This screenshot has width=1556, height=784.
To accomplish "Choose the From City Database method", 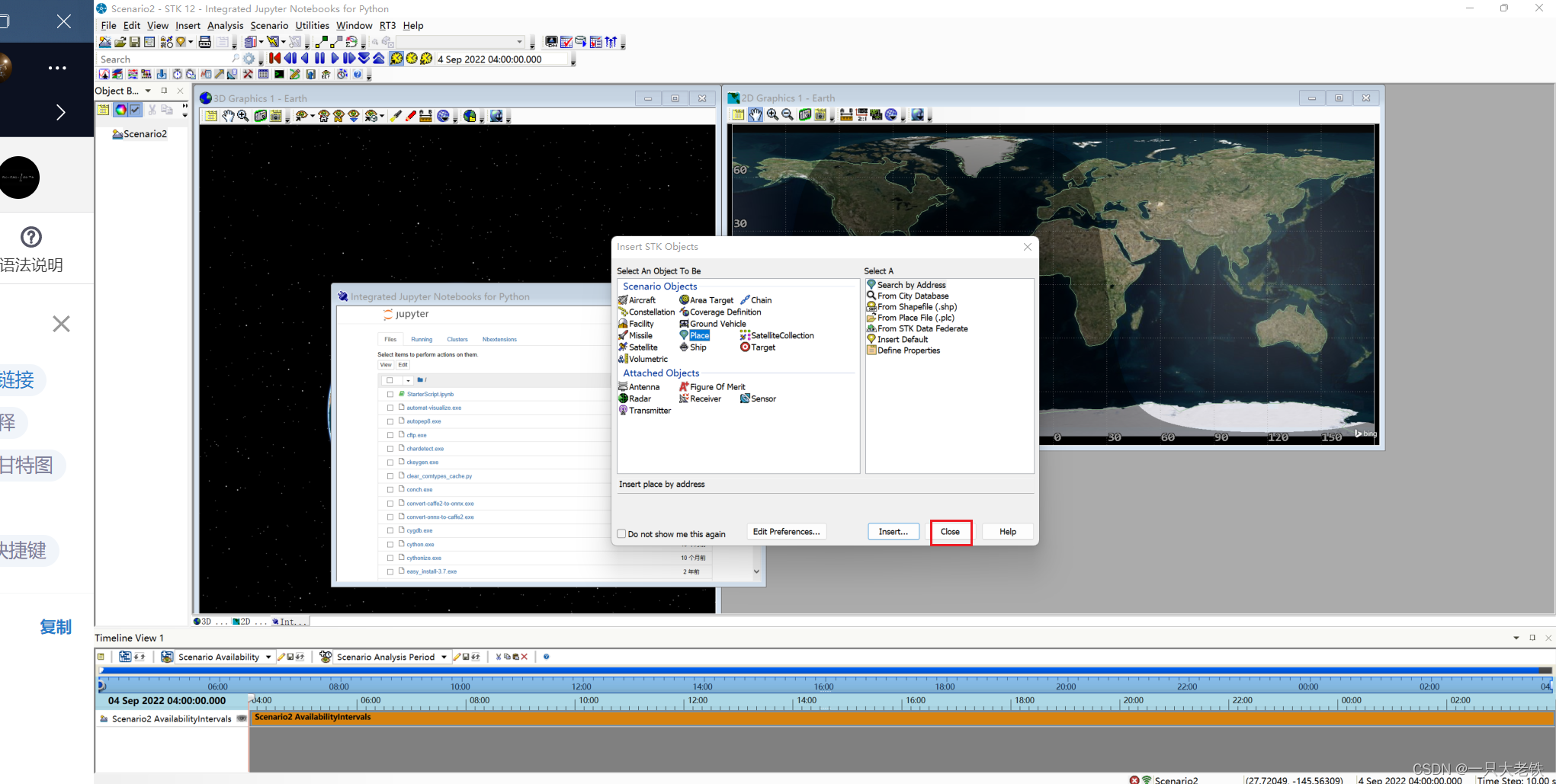I will 908,296.
